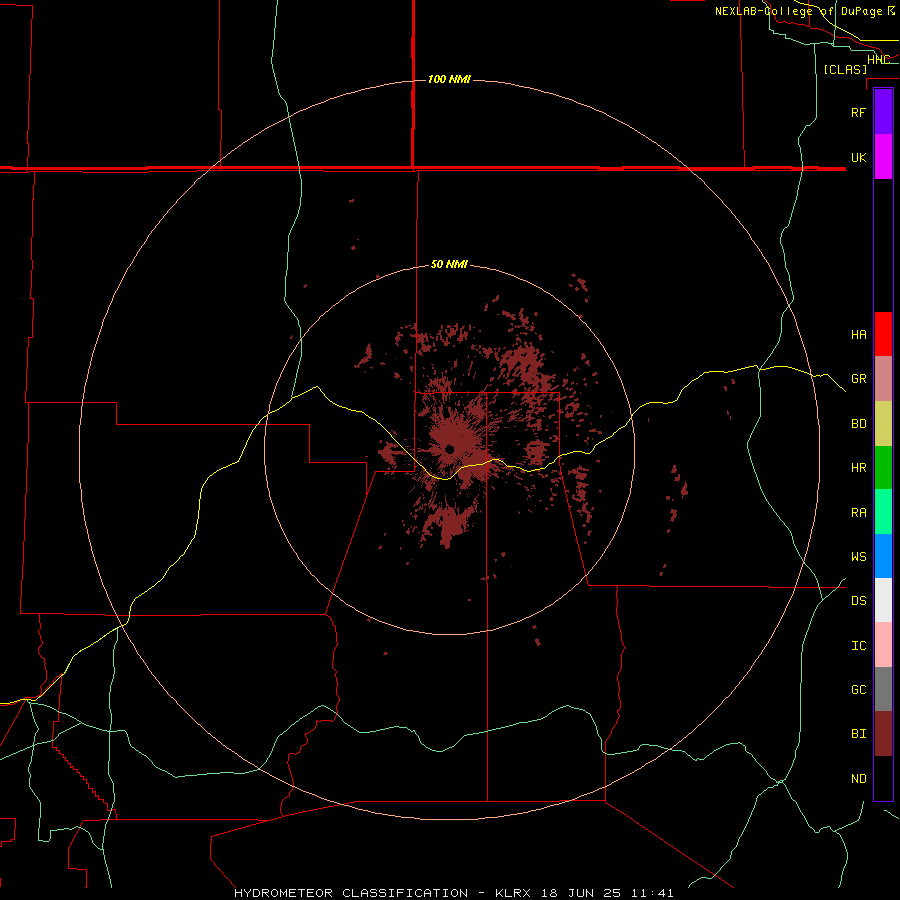Click the HA red legend swatch
The image size is (900, 900).
tap(883, 334)
